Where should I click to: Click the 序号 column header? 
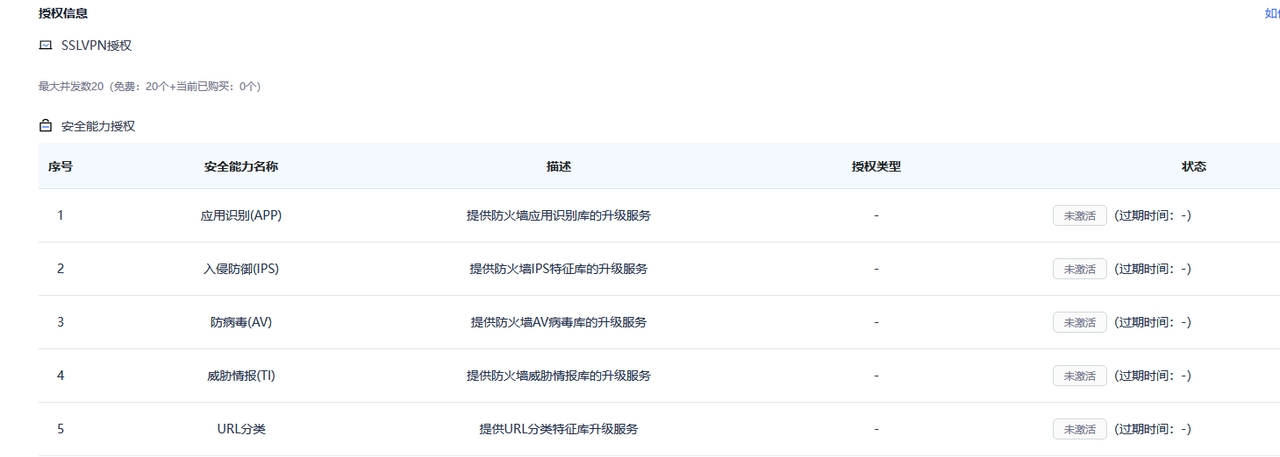pyautogui.click(x=60, y=167)
